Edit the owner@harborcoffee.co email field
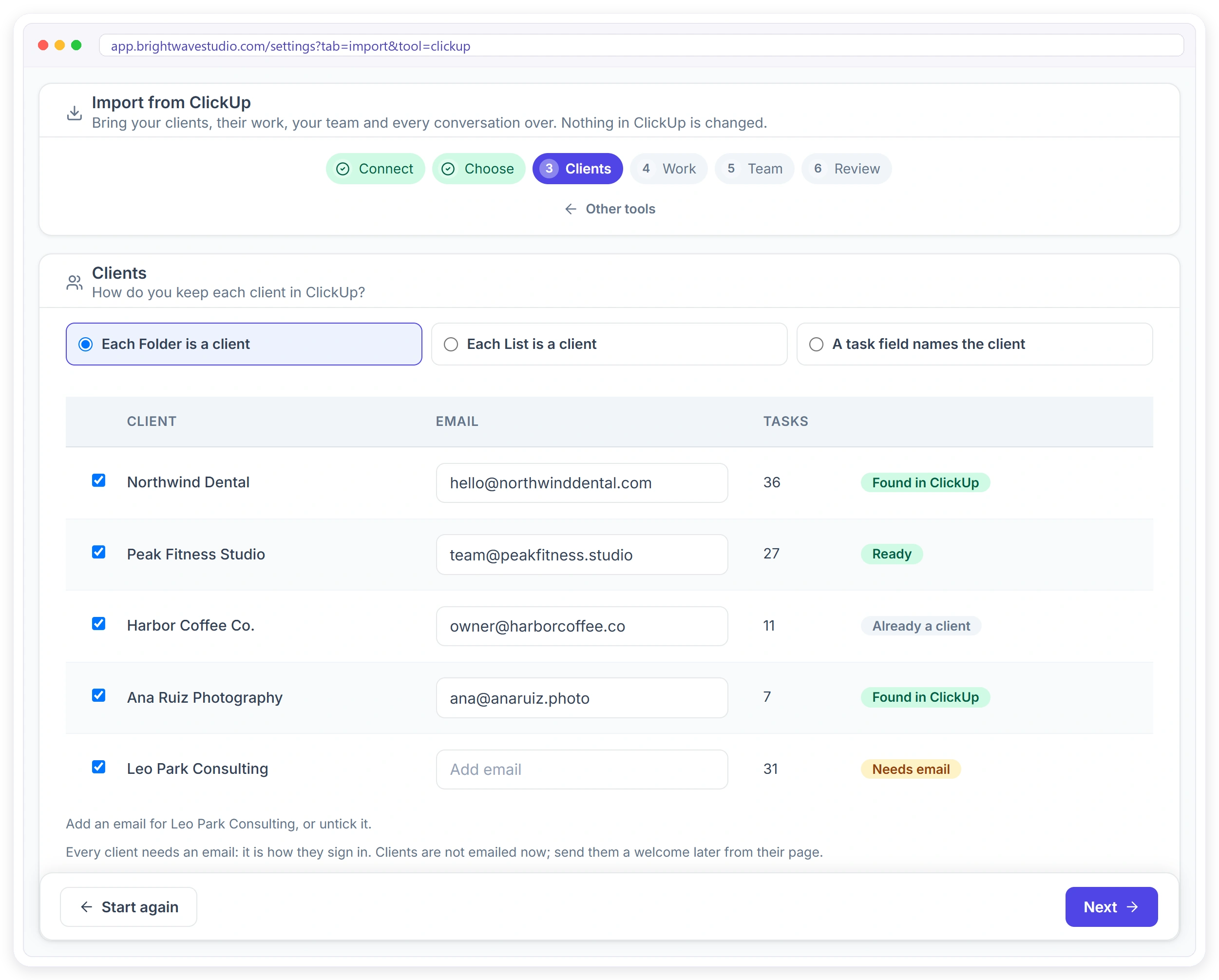The height and width of the screenshot is (980, 1219). click(582, 626)
